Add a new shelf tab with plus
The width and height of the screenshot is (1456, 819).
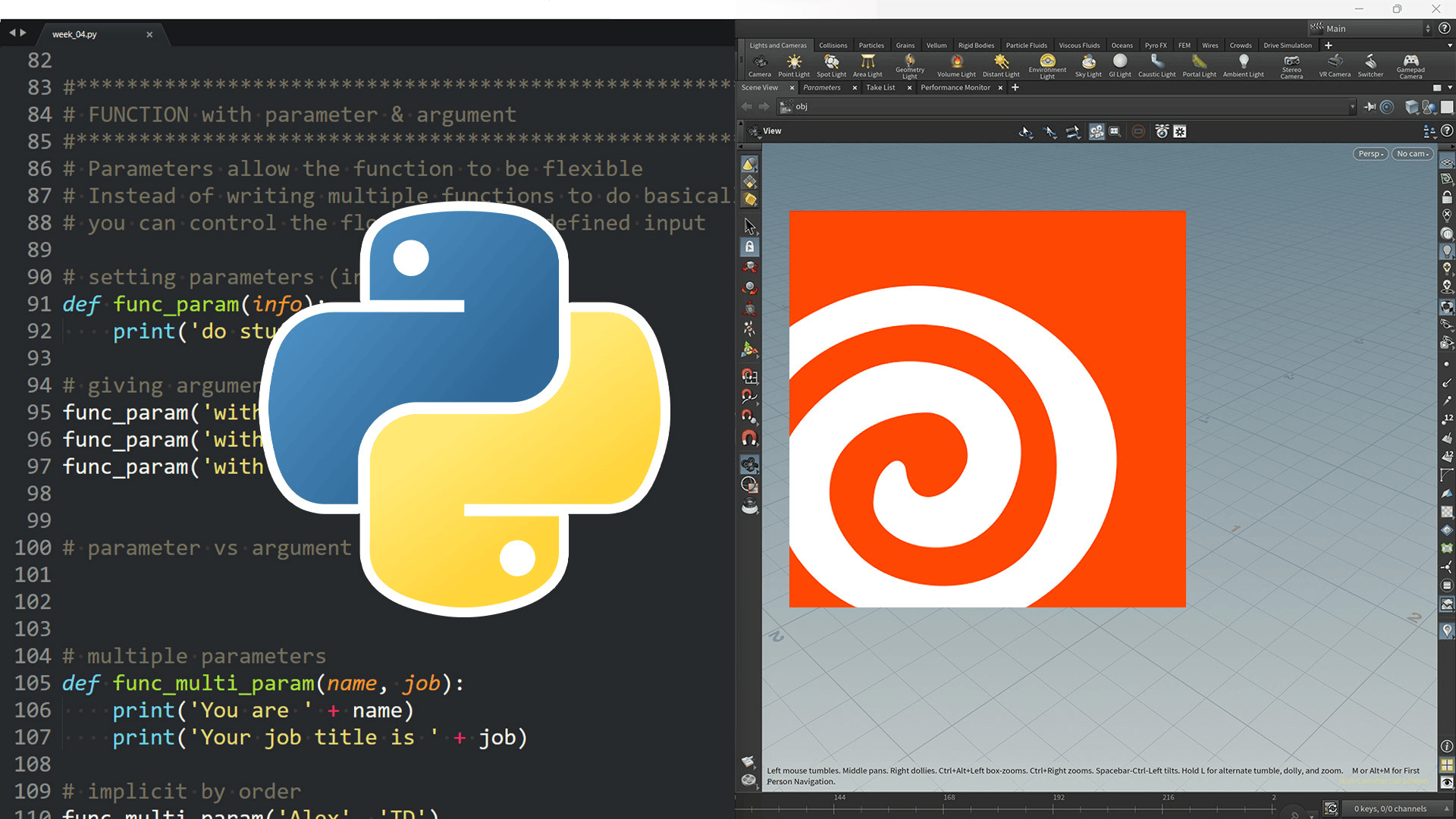click(x=1328, y=45)
